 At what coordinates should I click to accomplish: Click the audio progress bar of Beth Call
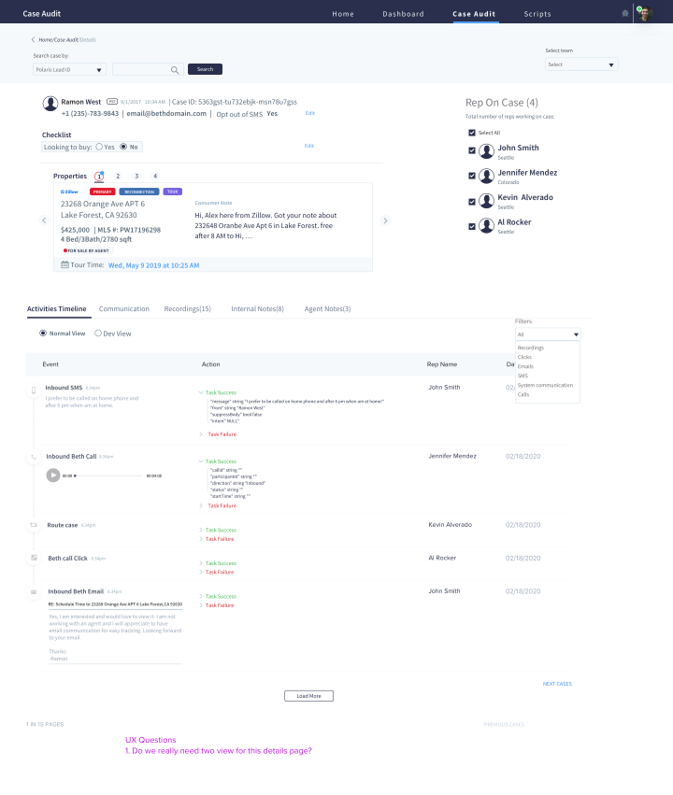tap(110, 476)
